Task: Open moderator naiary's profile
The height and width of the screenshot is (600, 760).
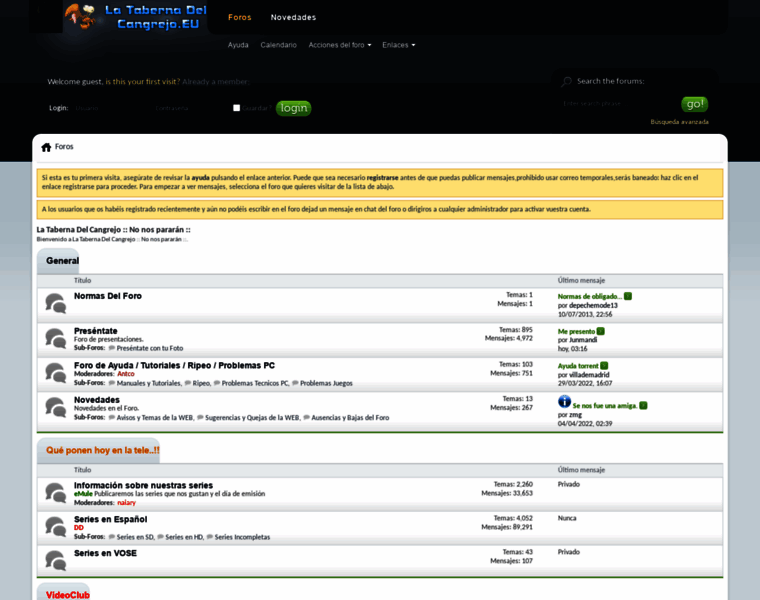Action: tap(126, 503)
